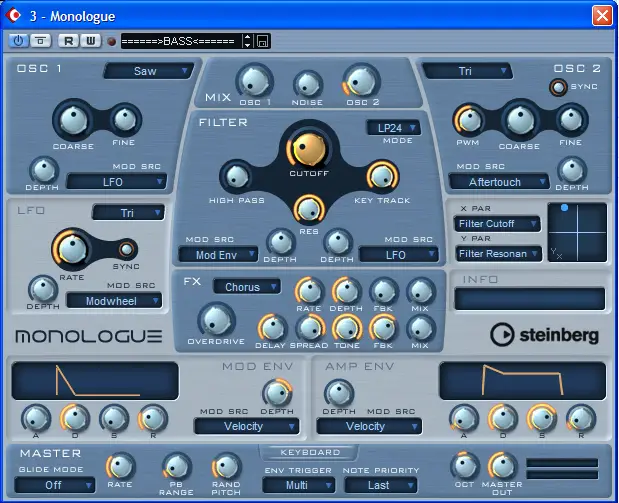This screenshot has width=619, height=503.
Task: Click the PB Range knob
Action: click(x=176, y=467)
